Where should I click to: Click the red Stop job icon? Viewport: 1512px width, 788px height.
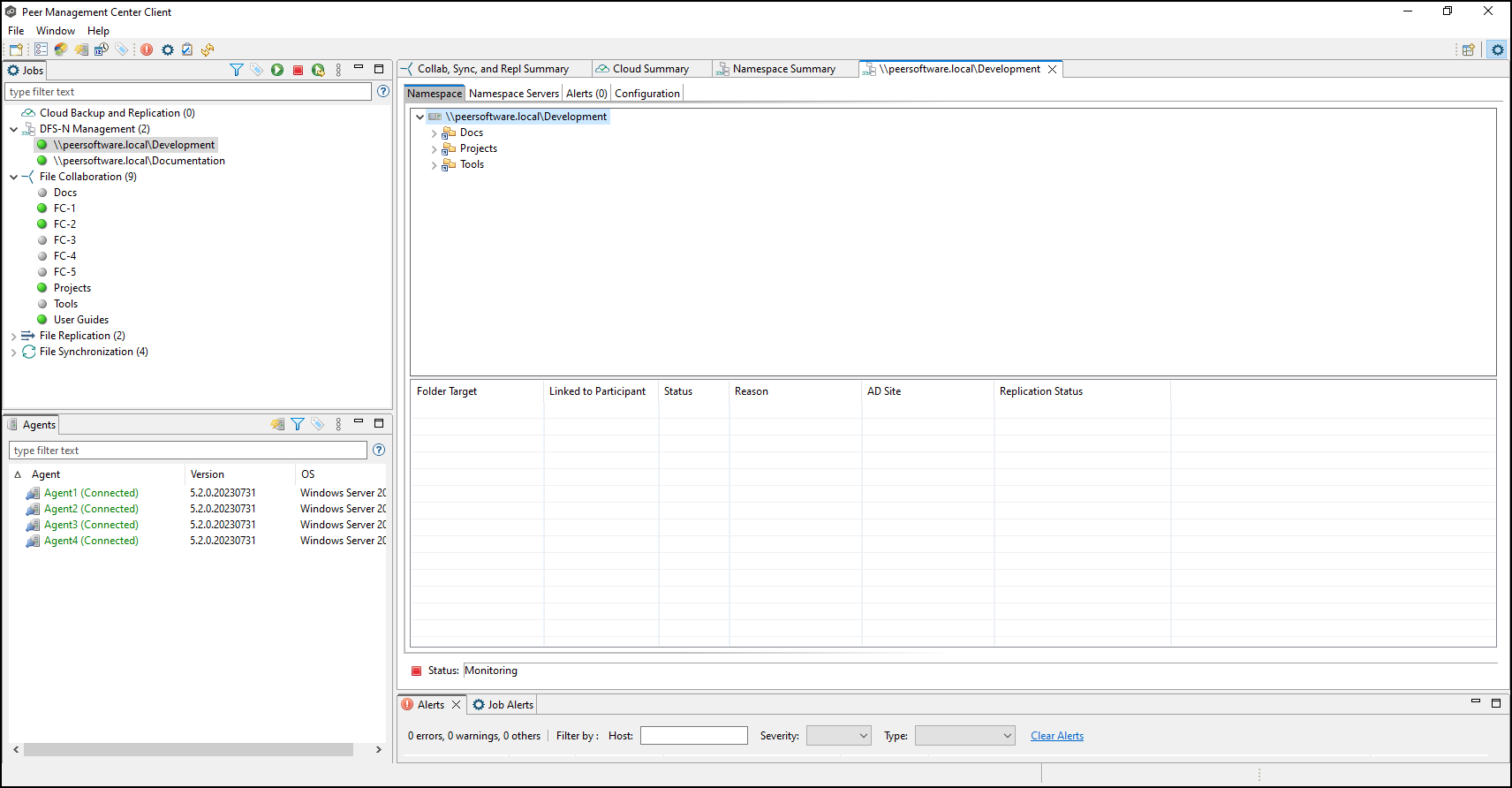[298, 70]
